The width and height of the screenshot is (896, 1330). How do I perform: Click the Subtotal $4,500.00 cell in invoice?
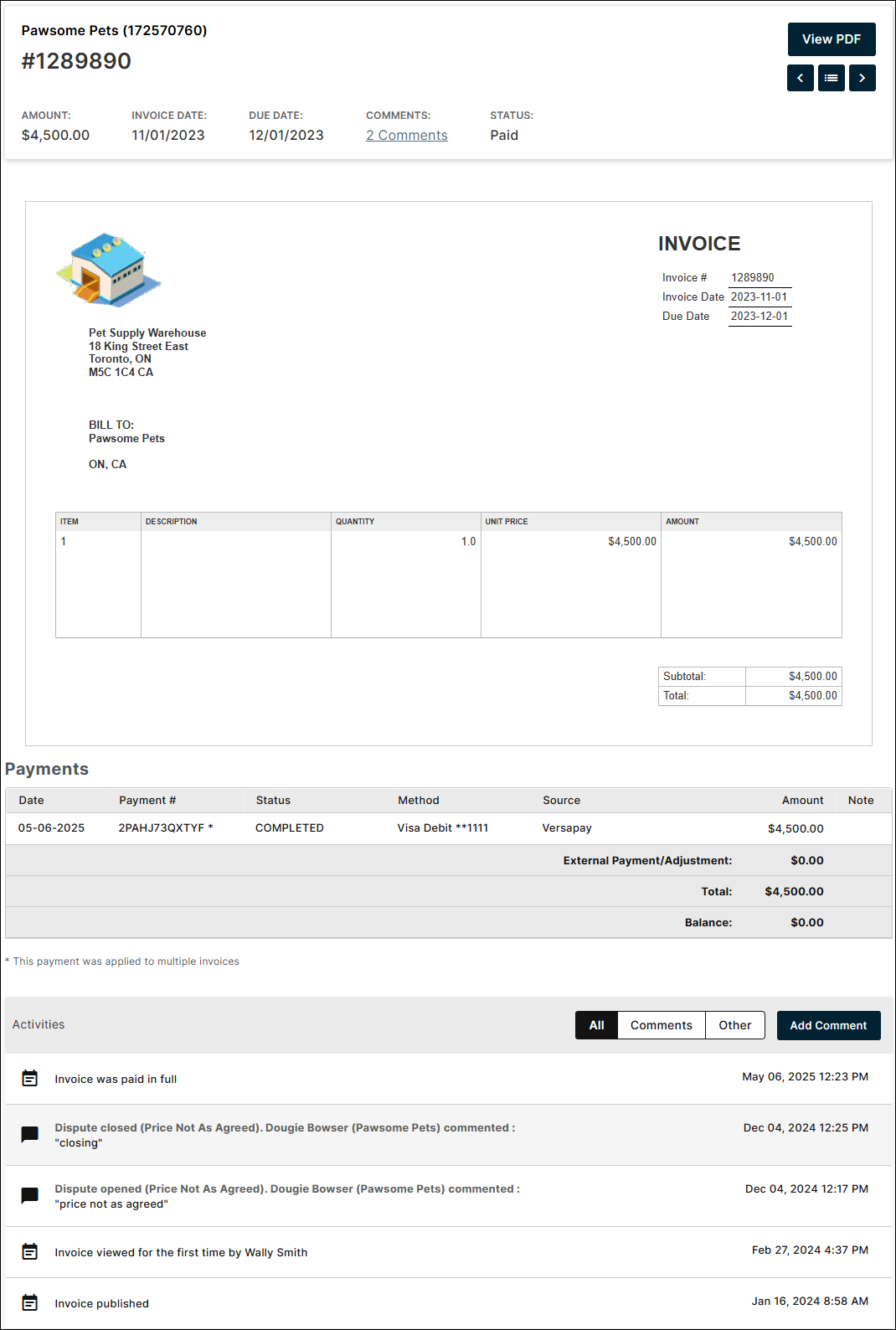pyautogui.click(x=794, y=676)
